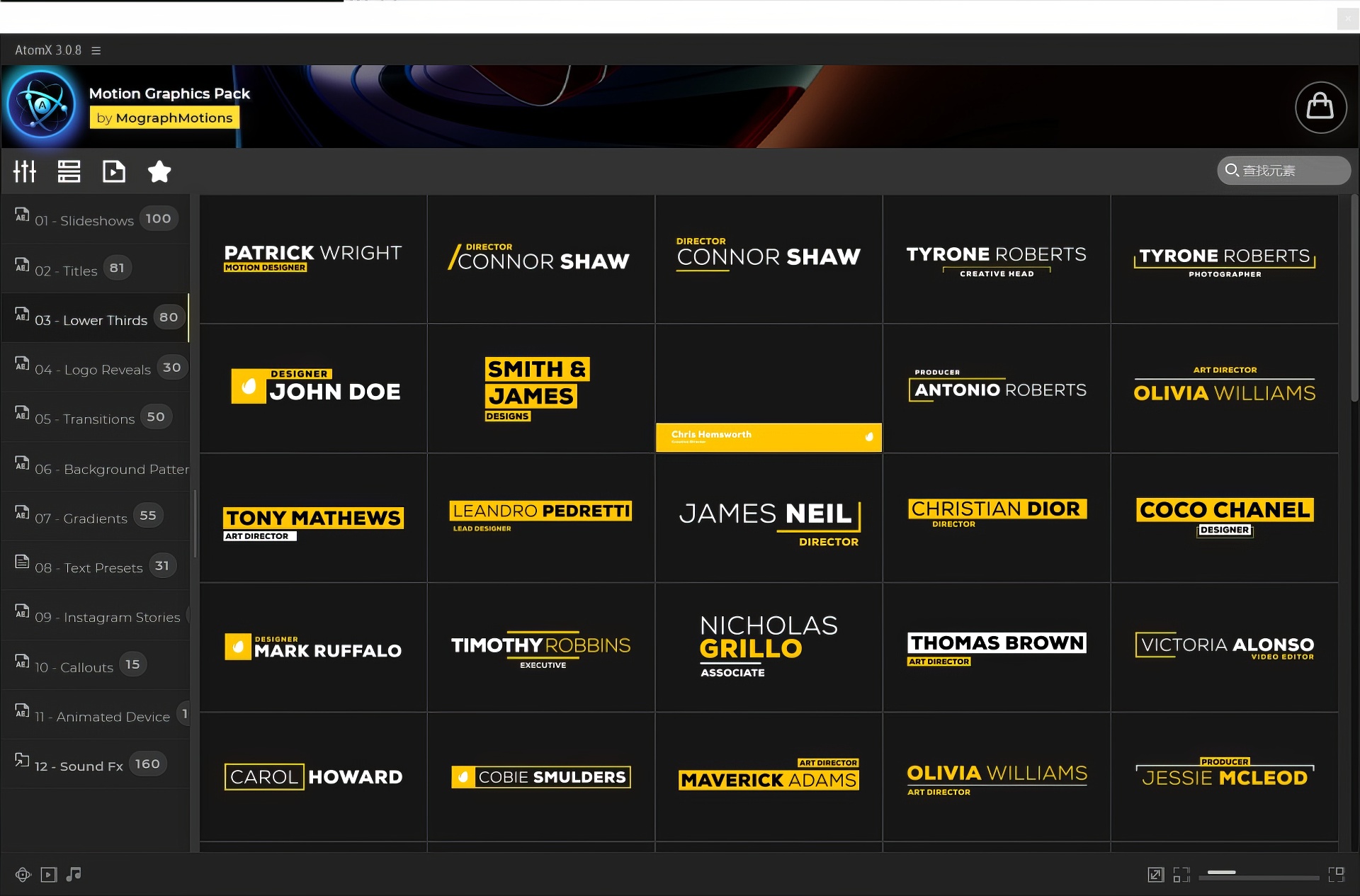Switch to the list layout icon

pyautogui.click(x=69, y=171)
